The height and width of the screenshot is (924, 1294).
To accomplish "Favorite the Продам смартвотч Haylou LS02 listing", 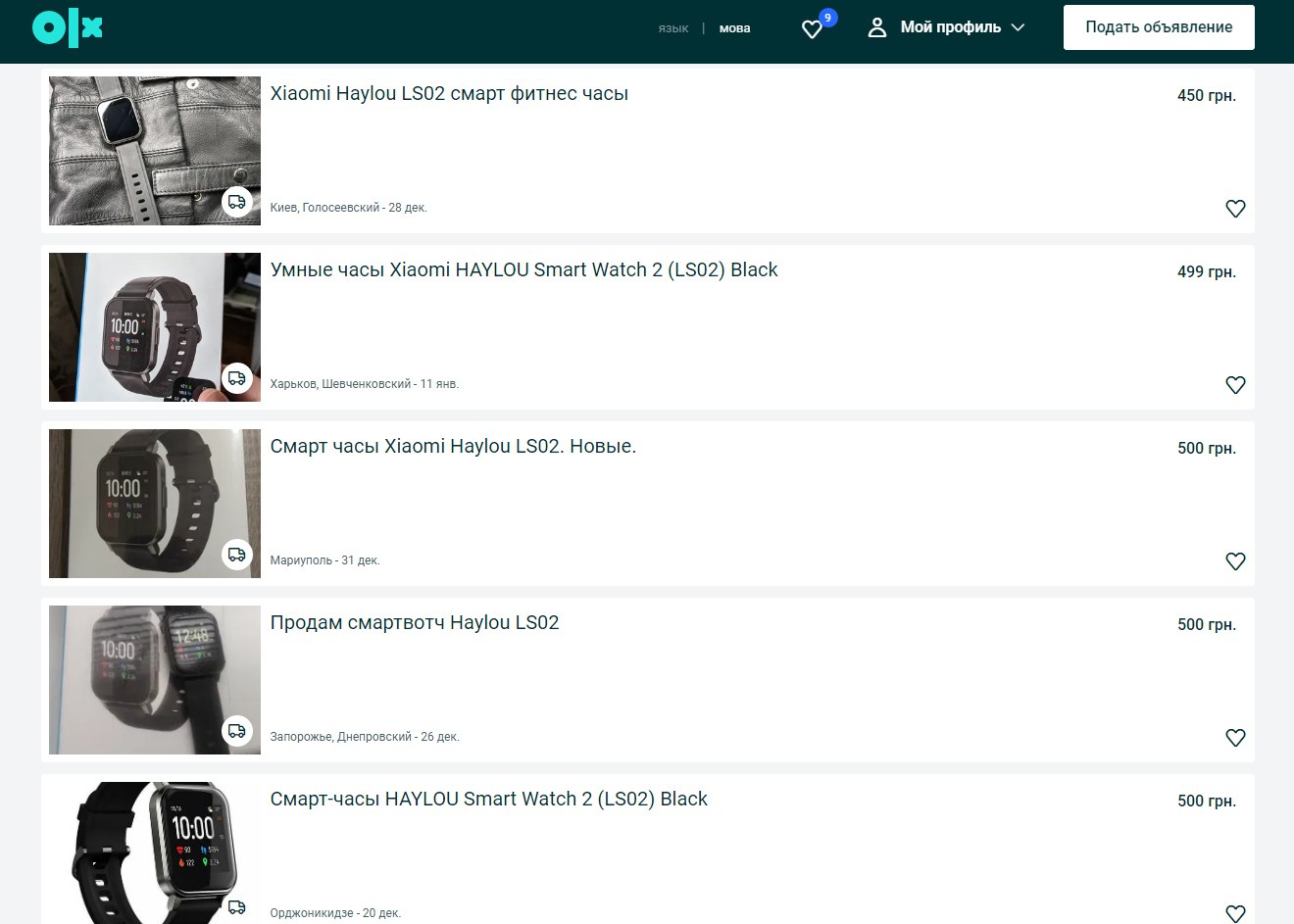I will tap(1235, 738).
